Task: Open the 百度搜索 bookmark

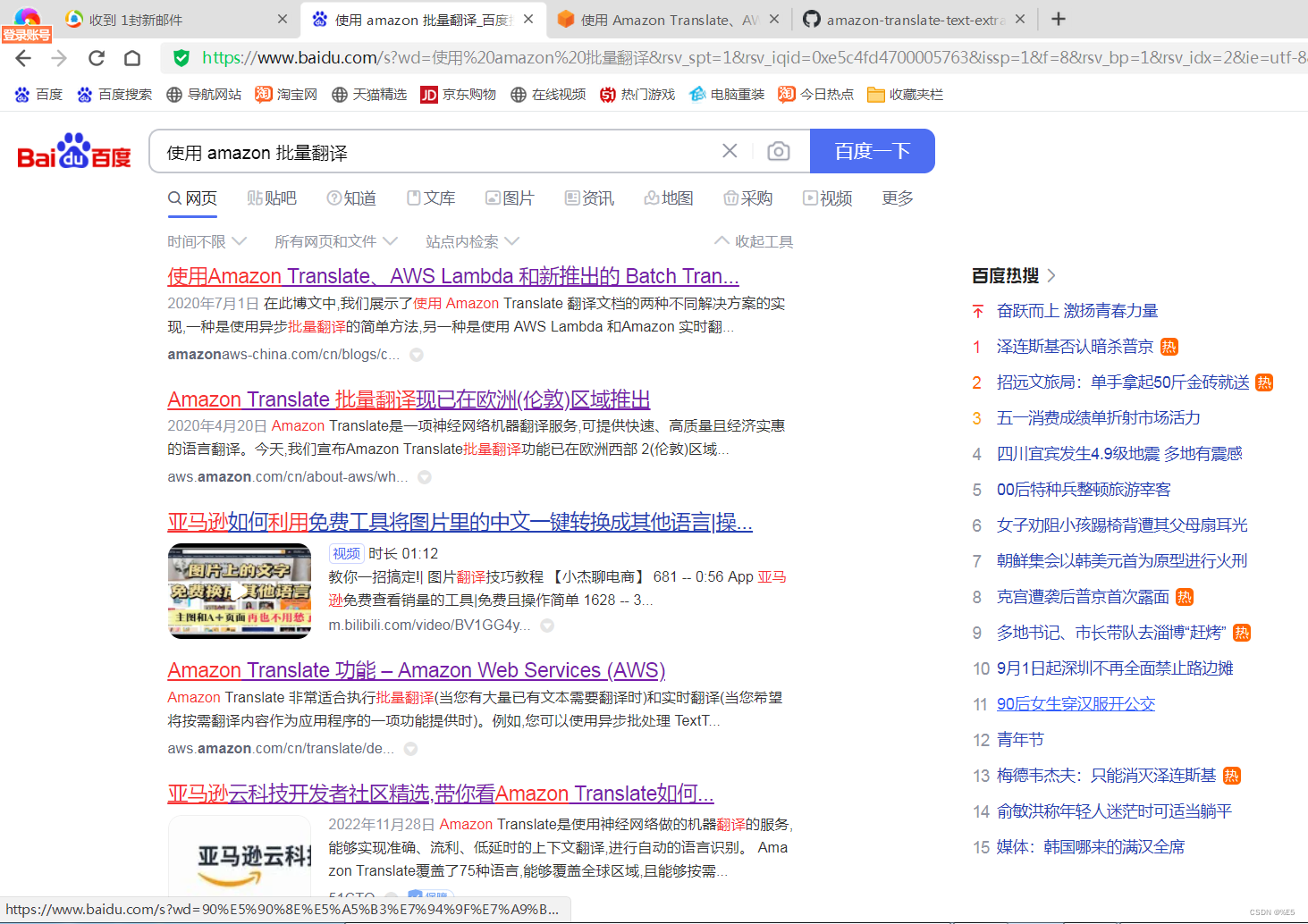Action: [x=114, y=94]
